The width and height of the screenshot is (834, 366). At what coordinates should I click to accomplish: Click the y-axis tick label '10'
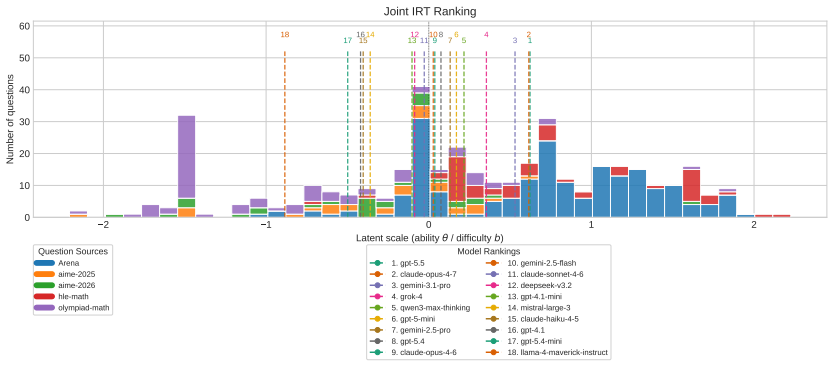click(24, 186)
